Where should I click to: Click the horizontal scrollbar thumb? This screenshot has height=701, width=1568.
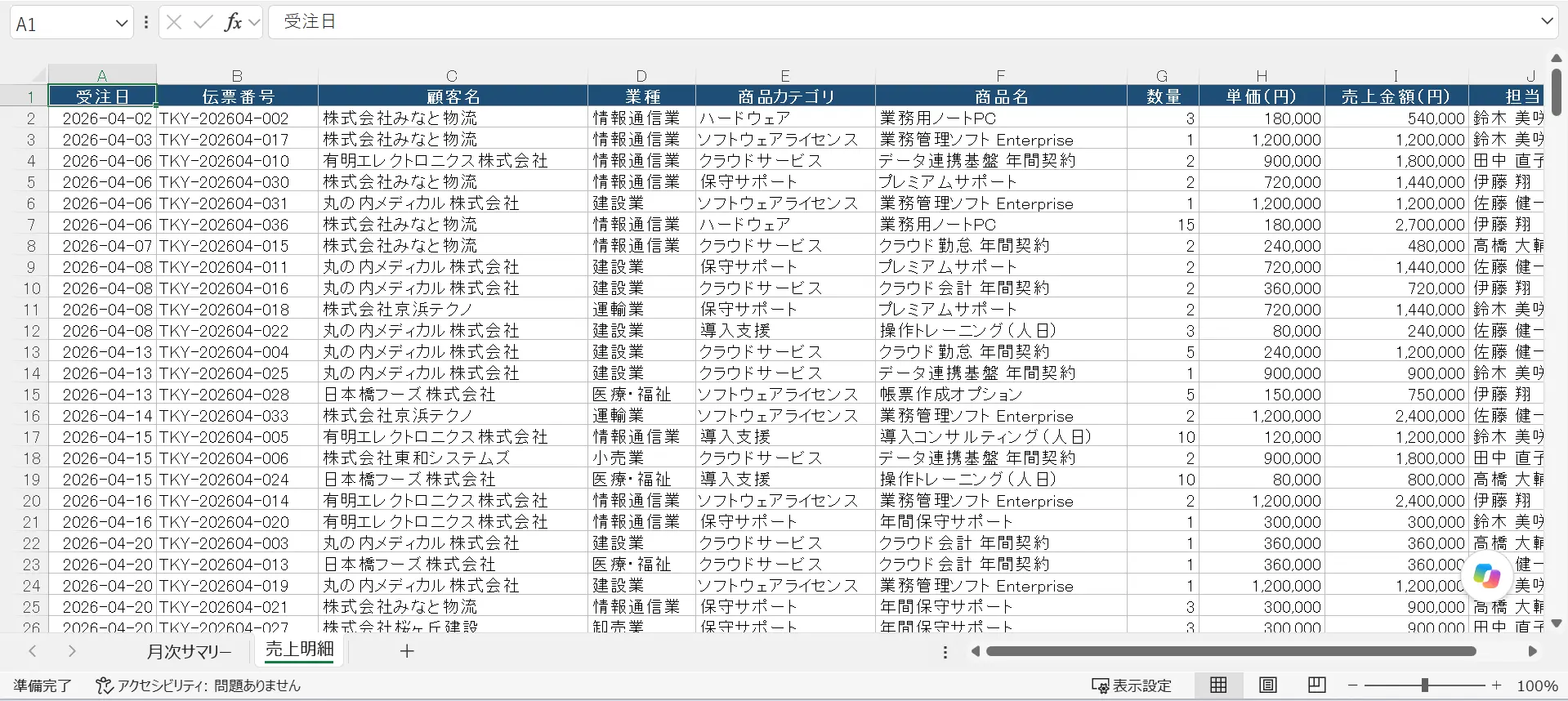point(1231,651)
